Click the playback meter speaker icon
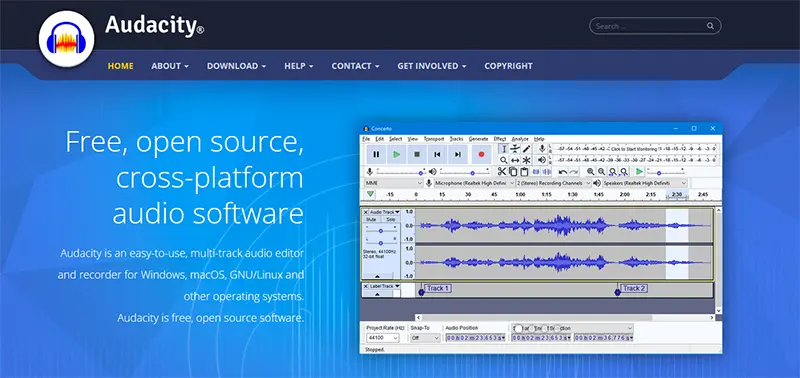This screenshot has width=800, height=378. click(x=542, y=160)
